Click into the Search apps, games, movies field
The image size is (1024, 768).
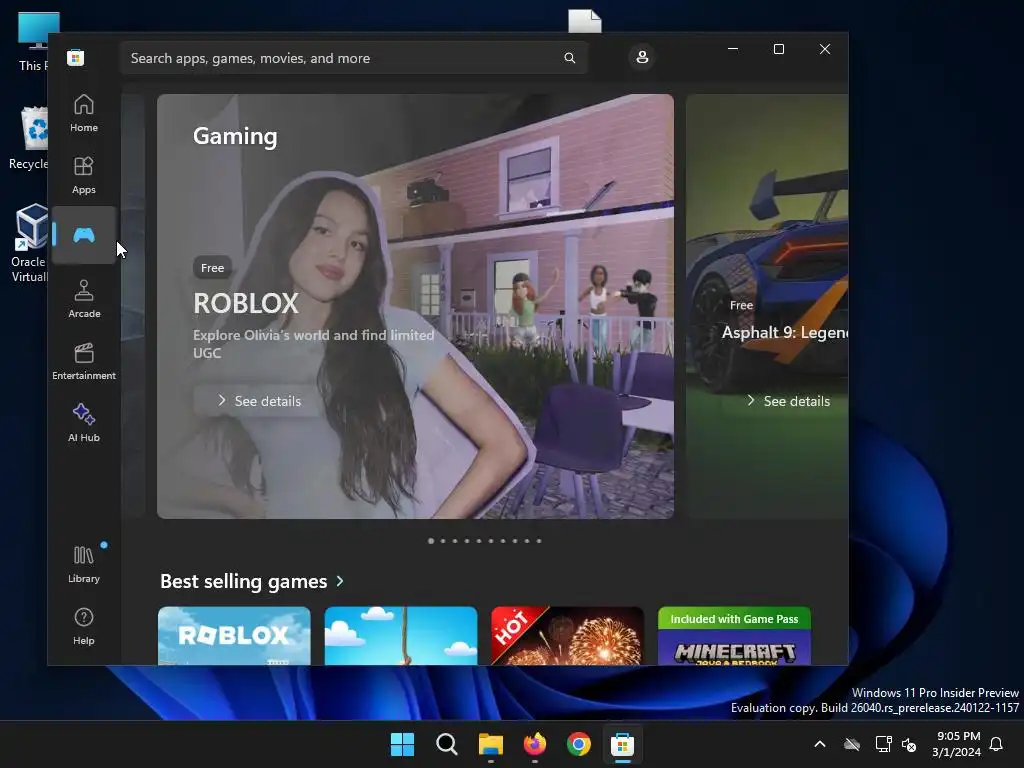[x=353, y=58]
